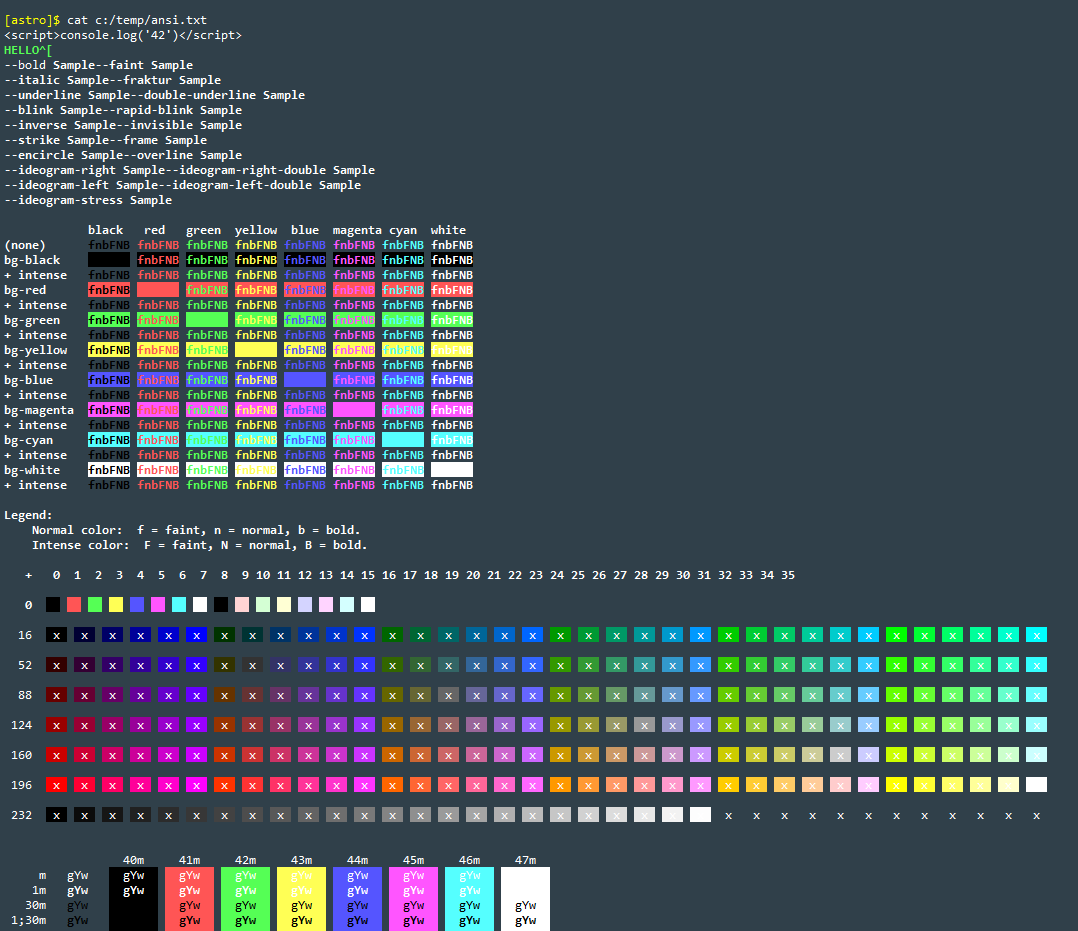Click the "--encircle Sample--overline Sample" line
This screenshot has height=931, width=1078.
tap(123, 155)
